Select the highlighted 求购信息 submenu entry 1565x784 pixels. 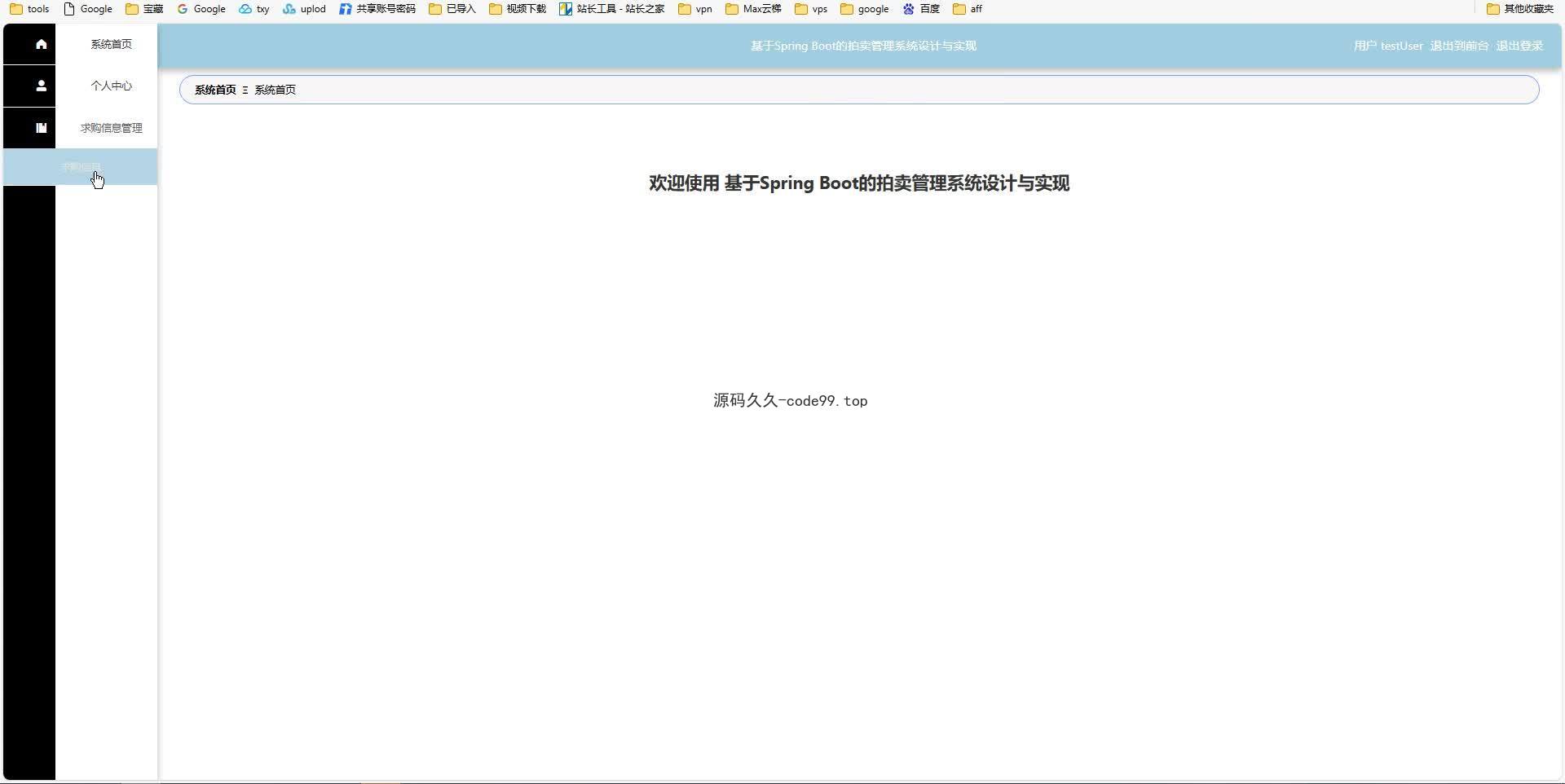point(81,167)
